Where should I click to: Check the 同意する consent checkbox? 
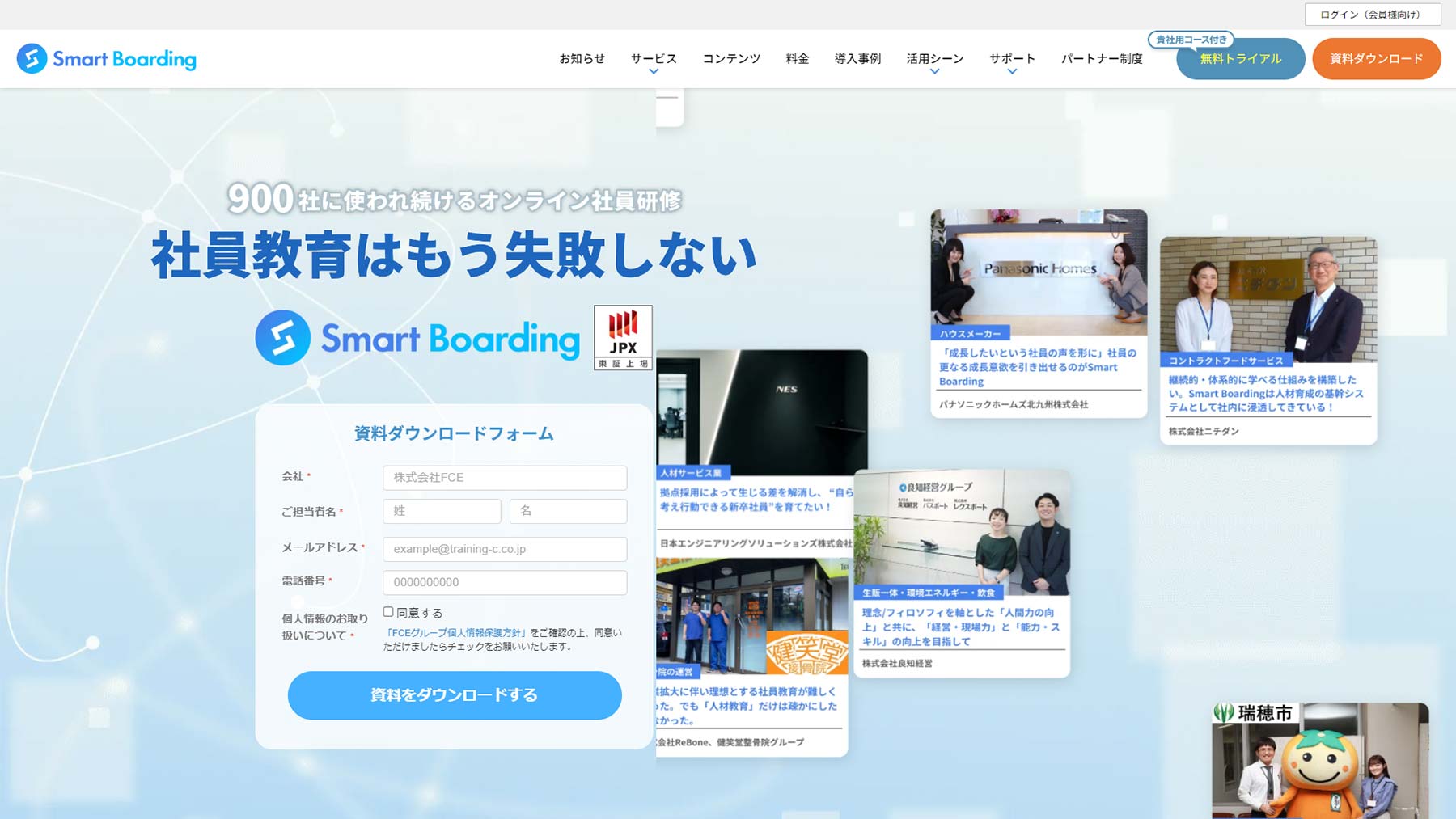388,612
